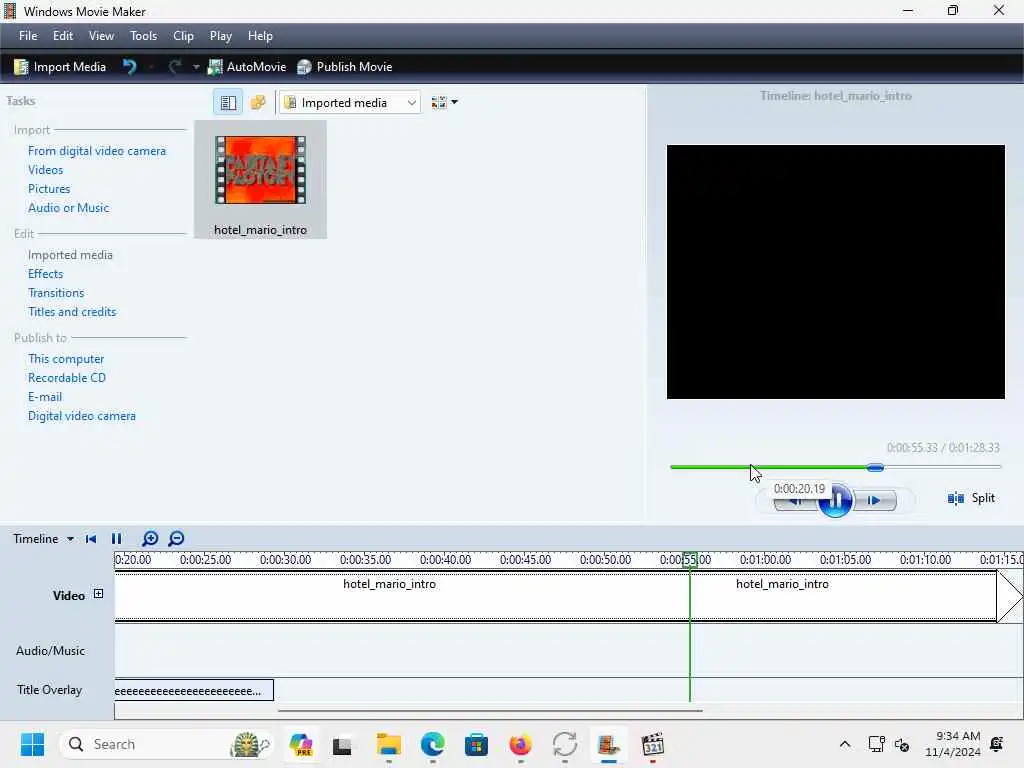Click the Pictures import link
This screenshot has height=768, width=1024.
pos(49,189)
